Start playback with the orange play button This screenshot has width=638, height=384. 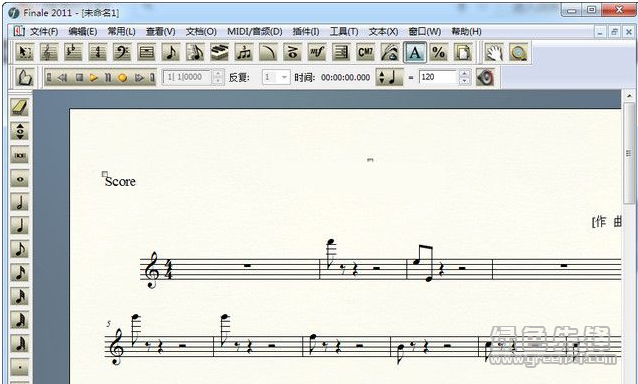coord(94,77)
